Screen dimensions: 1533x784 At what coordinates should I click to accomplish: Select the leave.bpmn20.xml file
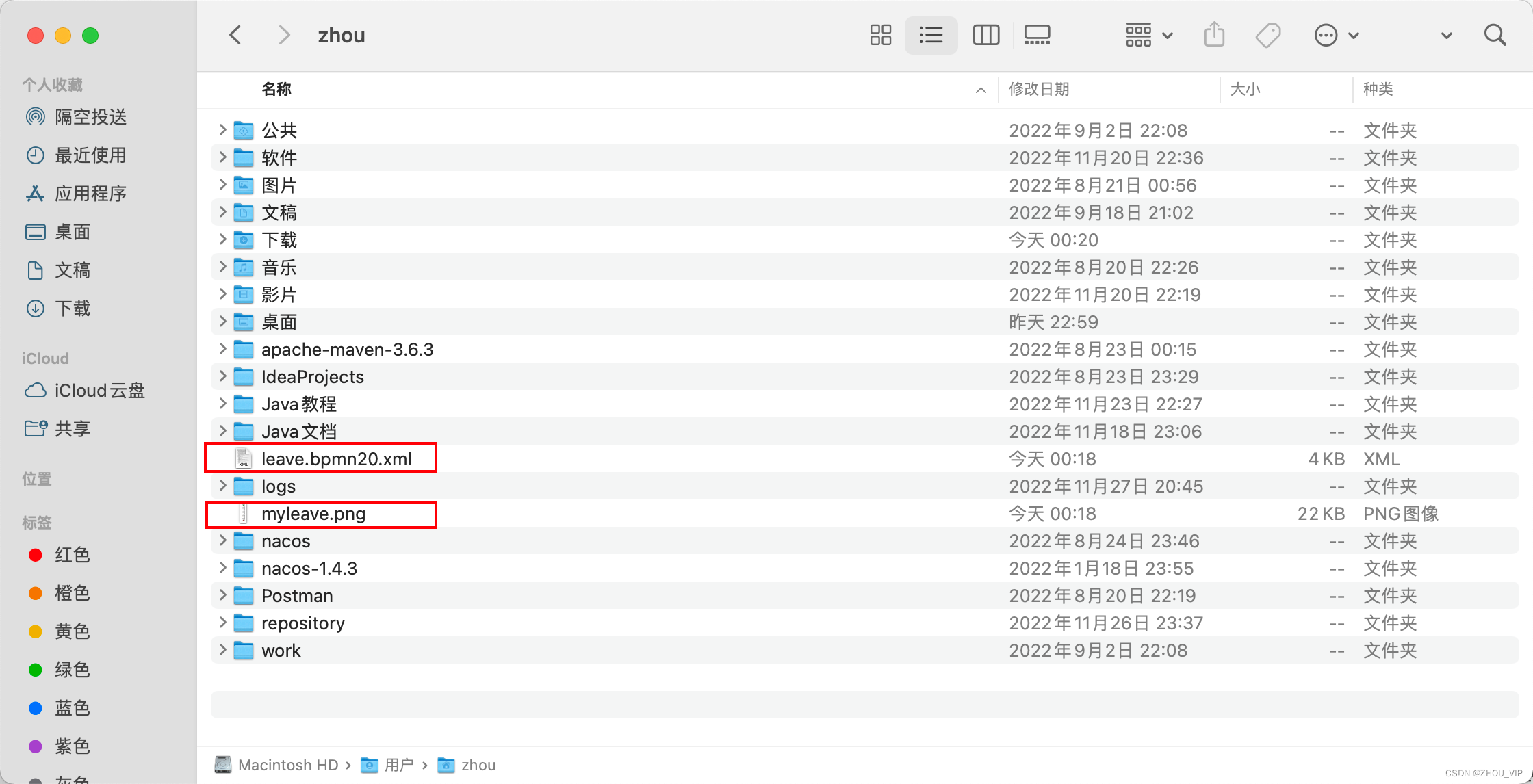pyautogui.click(x=336, y=458)
